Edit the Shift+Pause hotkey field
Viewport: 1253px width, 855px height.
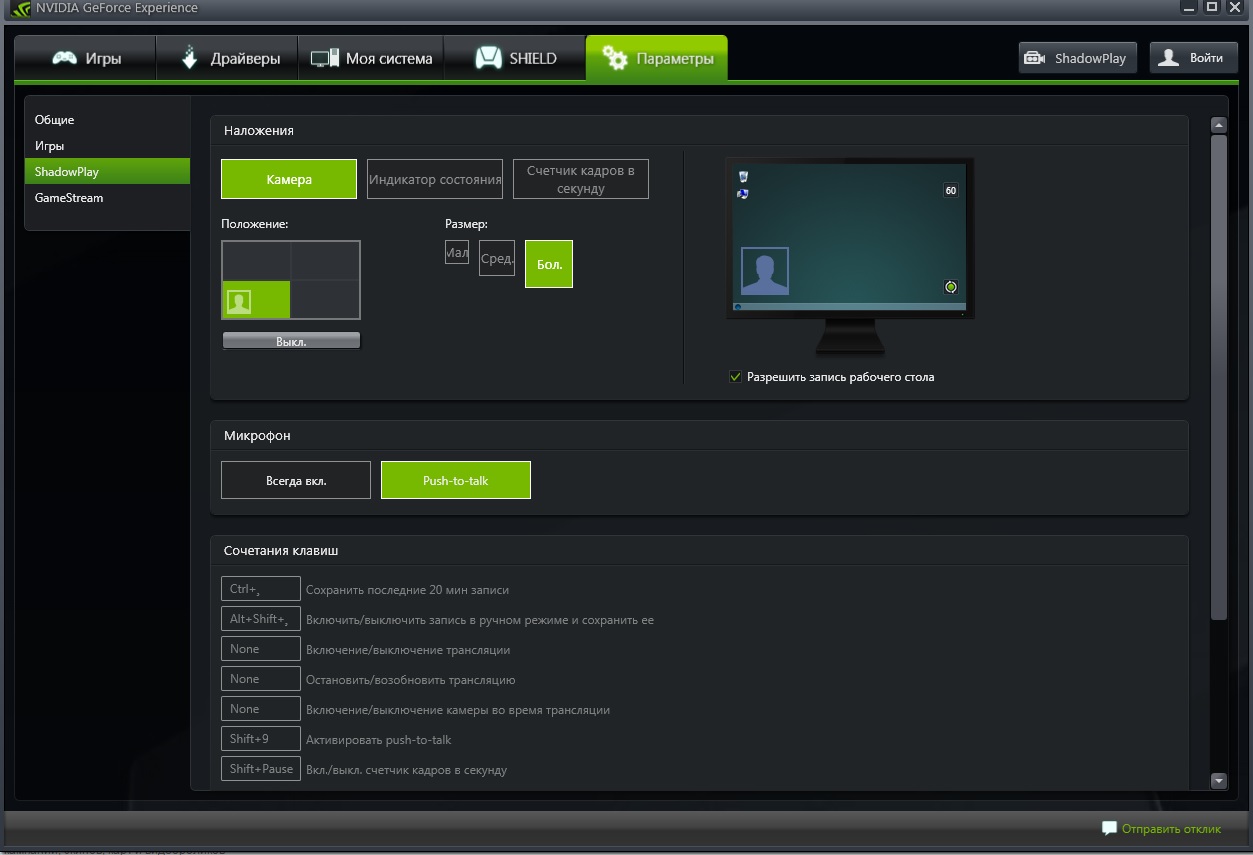(x=261, y=769)
